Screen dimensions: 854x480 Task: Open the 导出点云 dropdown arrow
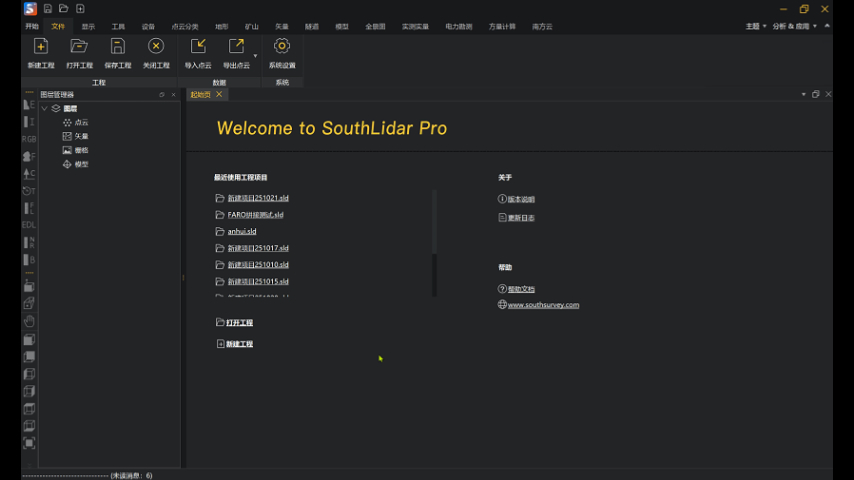255,55
